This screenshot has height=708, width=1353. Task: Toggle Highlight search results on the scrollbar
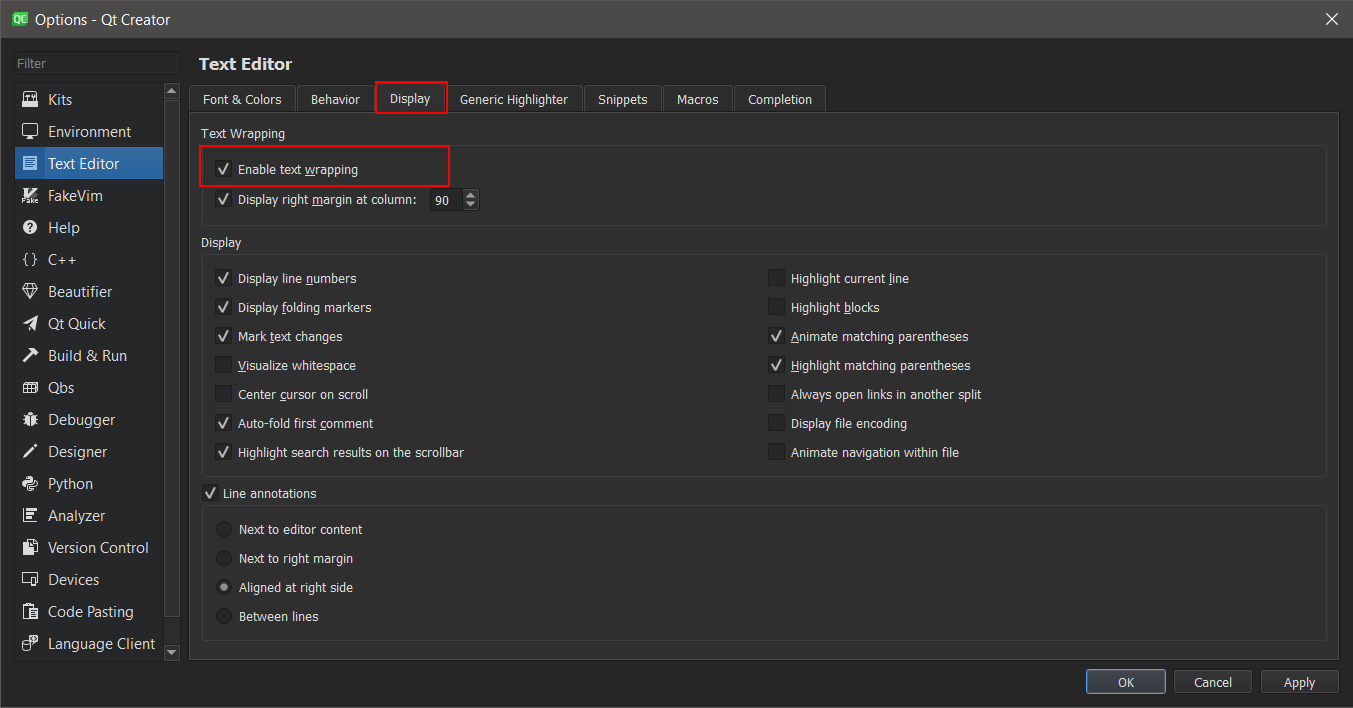click(224, 453)
